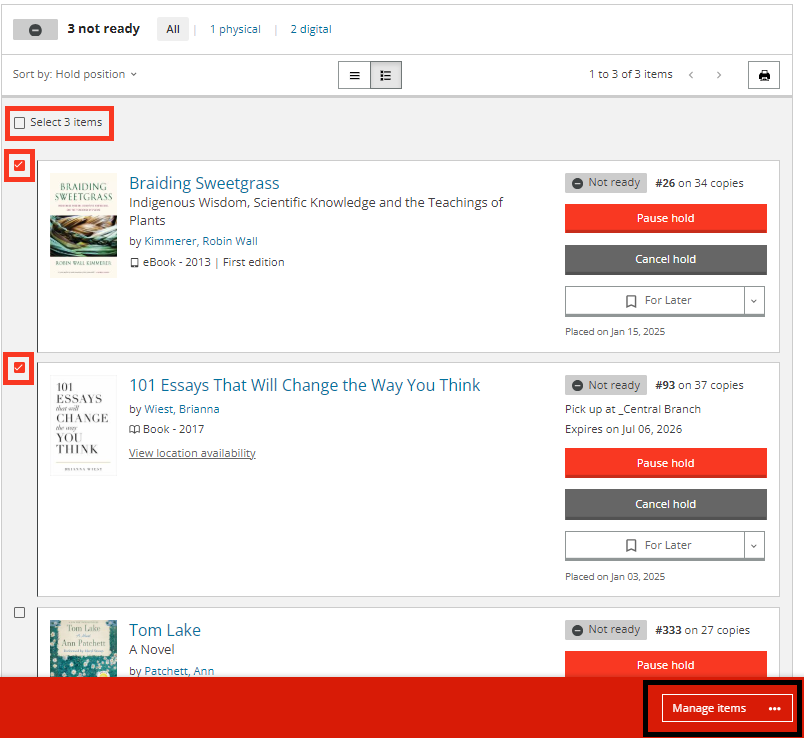The width and height of the screenshot is (804, 738).
Task: Open the Braiding Sweetgrass title link
Action: coord(204,183)
